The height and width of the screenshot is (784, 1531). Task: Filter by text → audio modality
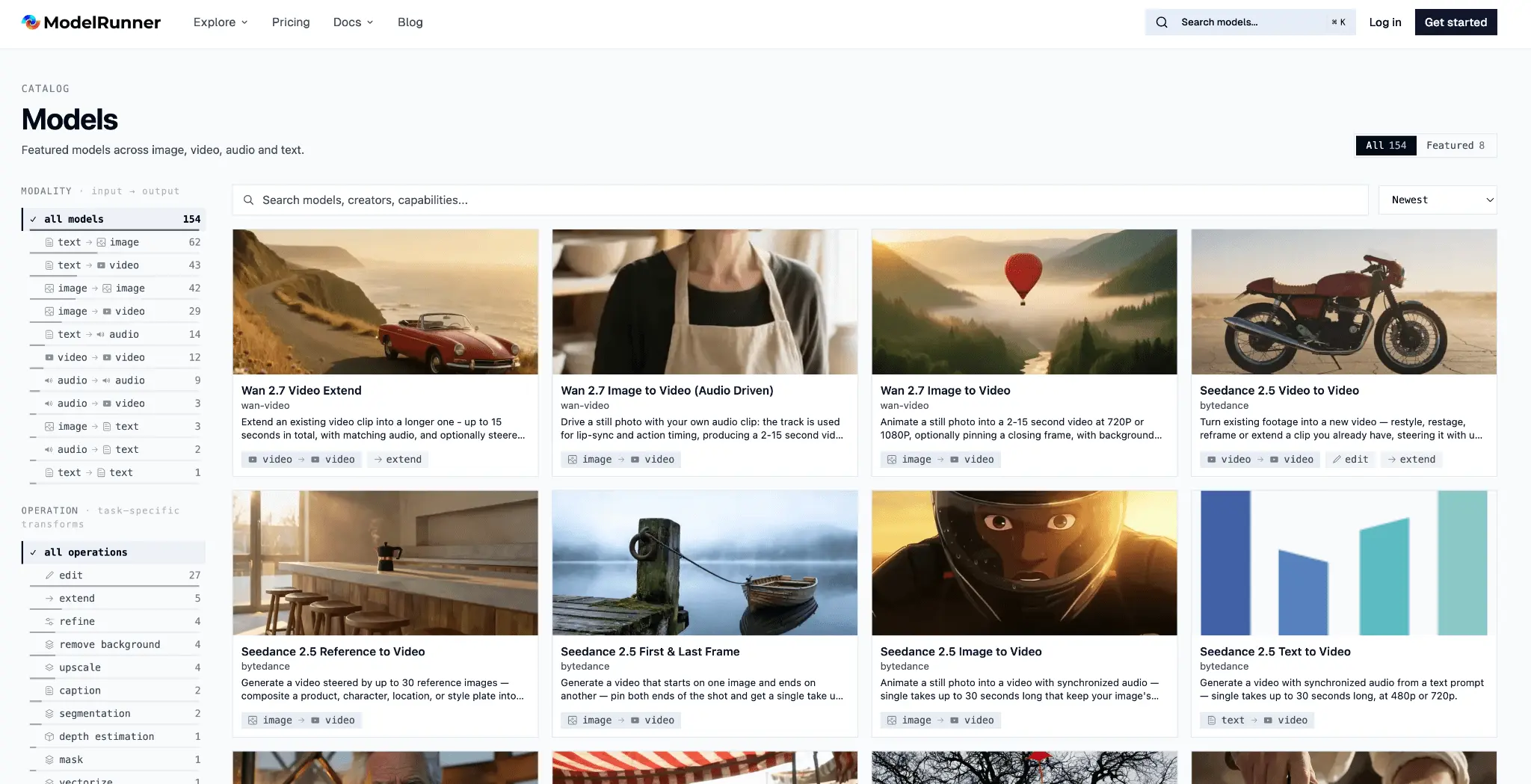[115, 334]
